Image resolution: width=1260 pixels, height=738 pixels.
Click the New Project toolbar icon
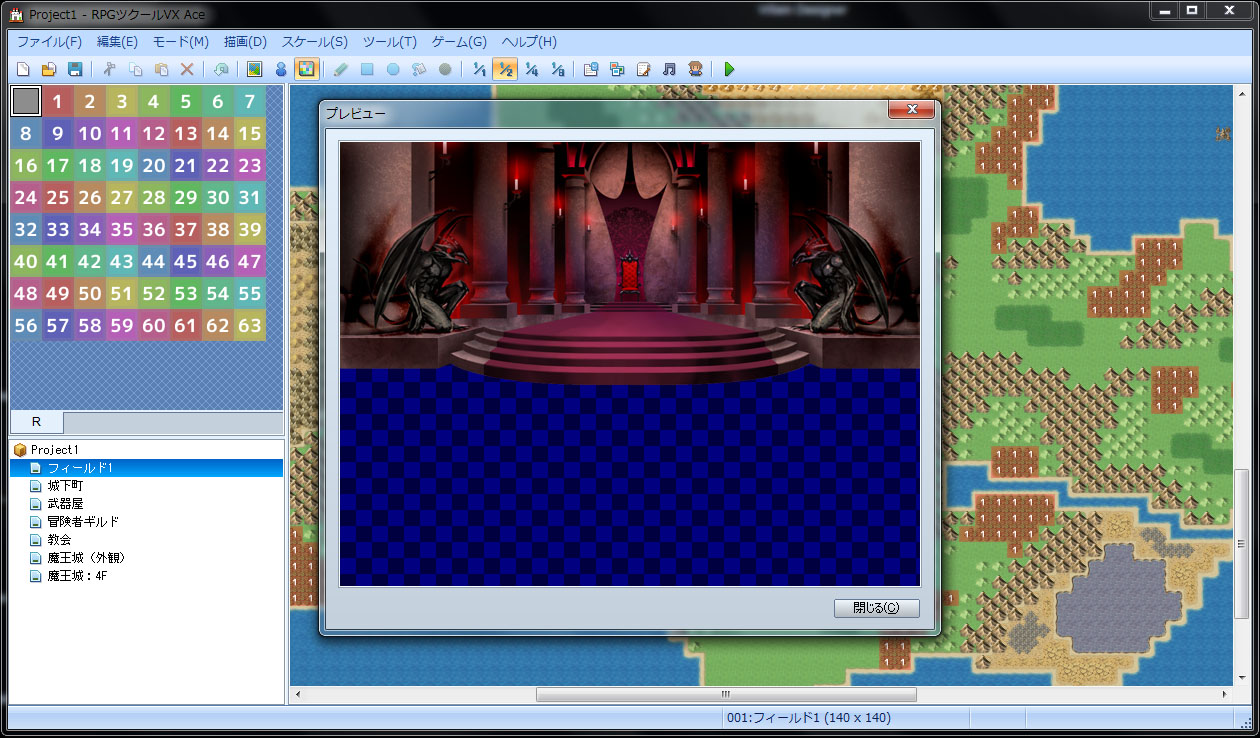point(23,70)
